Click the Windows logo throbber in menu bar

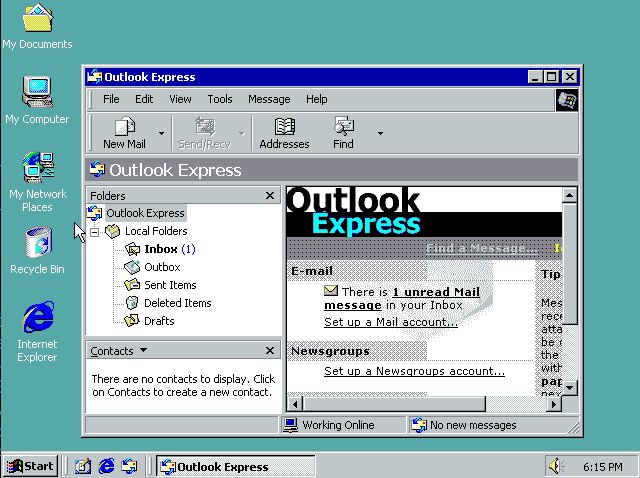(x=567, y=100)
